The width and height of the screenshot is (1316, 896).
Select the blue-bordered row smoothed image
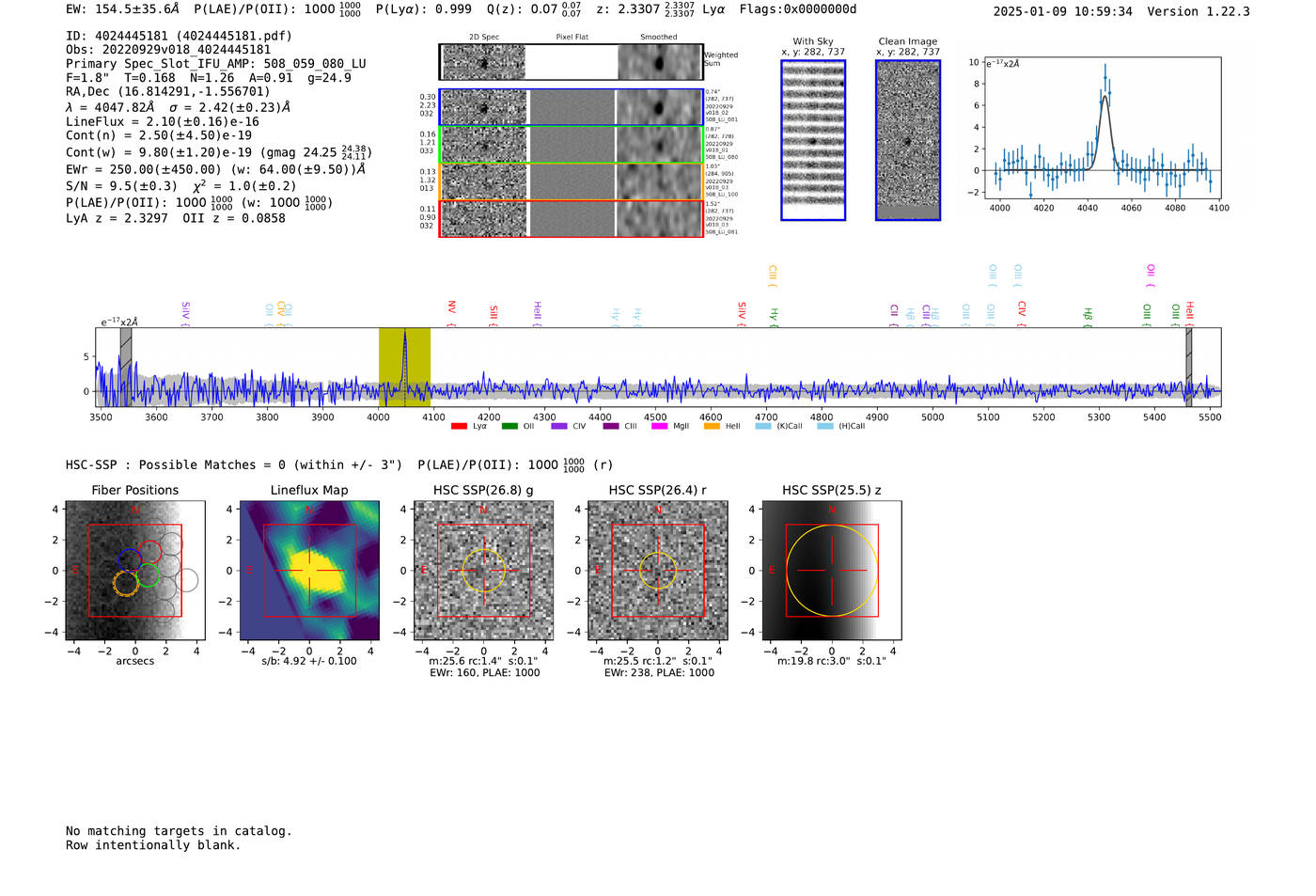coord(659,107)
